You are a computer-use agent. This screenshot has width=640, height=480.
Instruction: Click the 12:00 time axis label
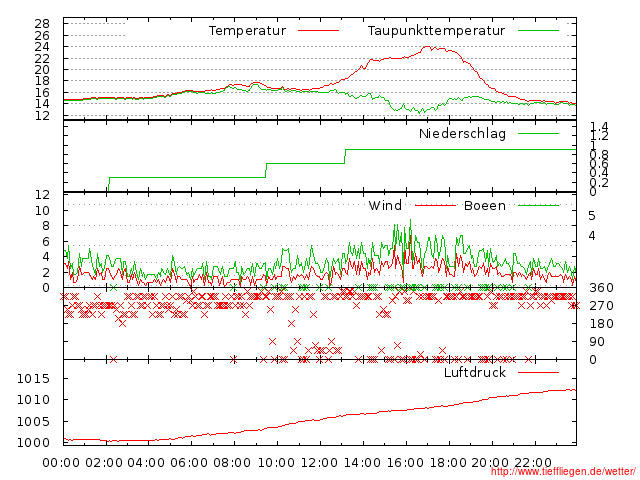(x=319, y=463)
